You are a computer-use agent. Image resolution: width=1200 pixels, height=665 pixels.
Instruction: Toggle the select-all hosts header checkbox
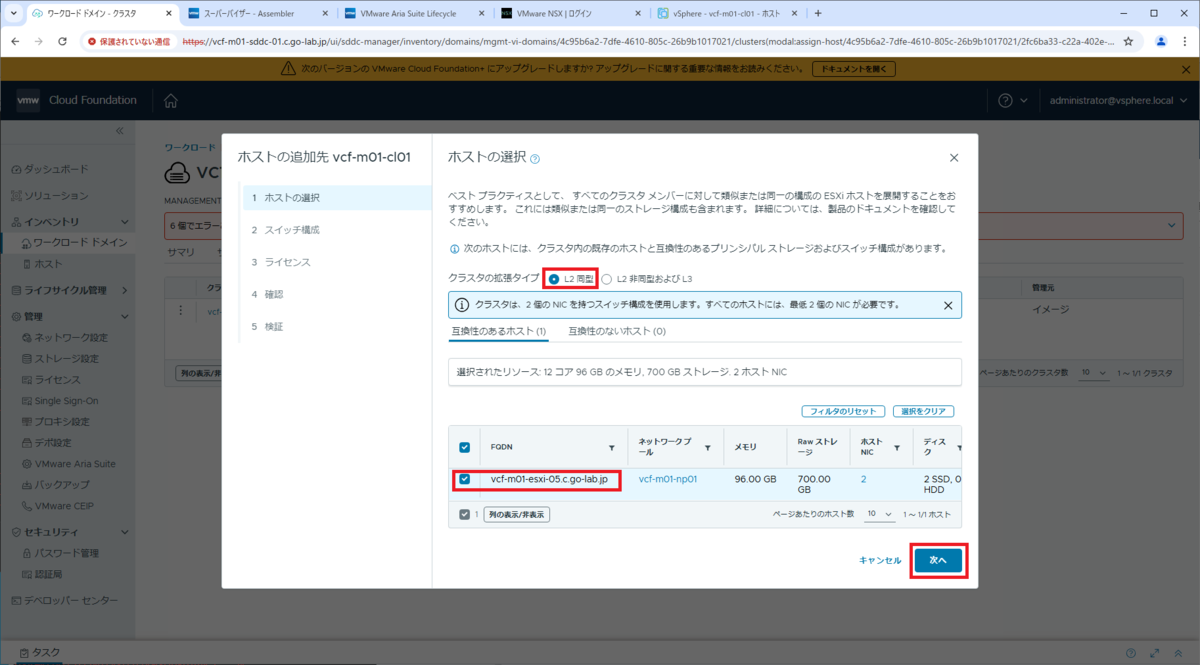point(464,448)
